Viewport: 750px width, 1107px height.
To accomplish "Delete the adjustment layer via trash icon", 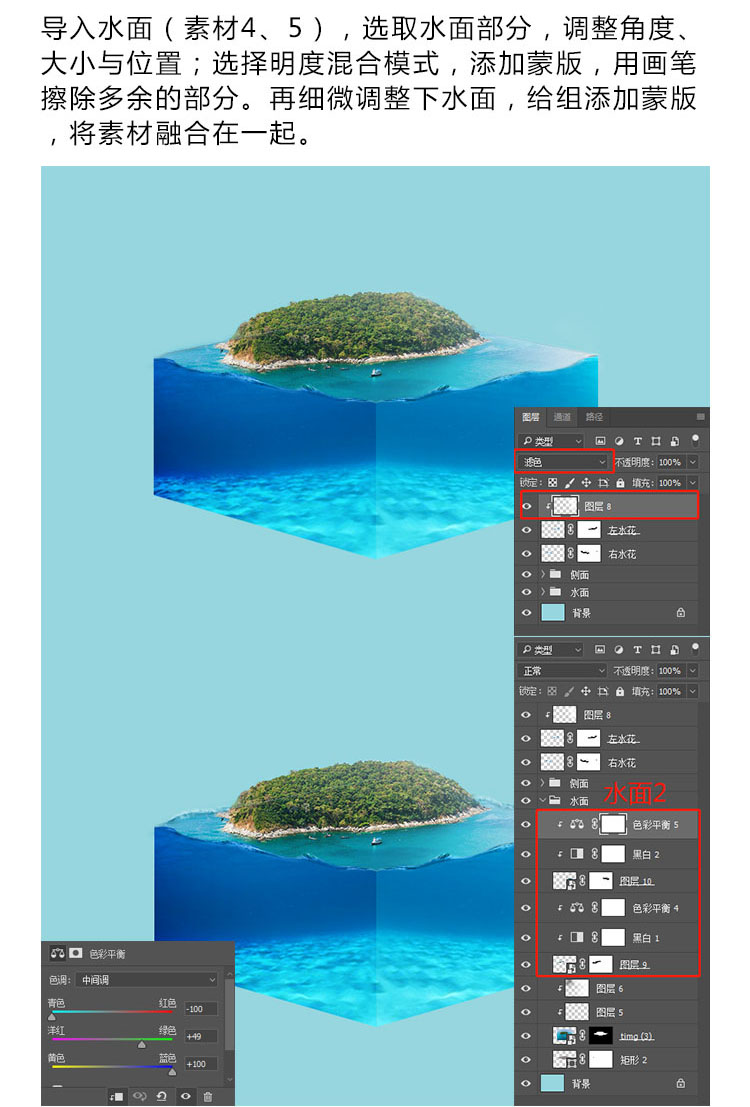I will pos(208,1096).
